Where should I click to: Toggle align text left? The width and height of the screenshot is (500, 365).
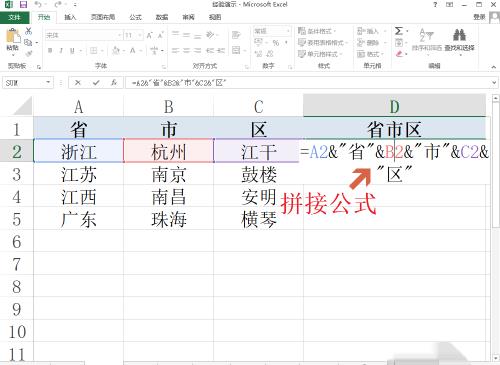pyautogui.click(x=175, y=51)
